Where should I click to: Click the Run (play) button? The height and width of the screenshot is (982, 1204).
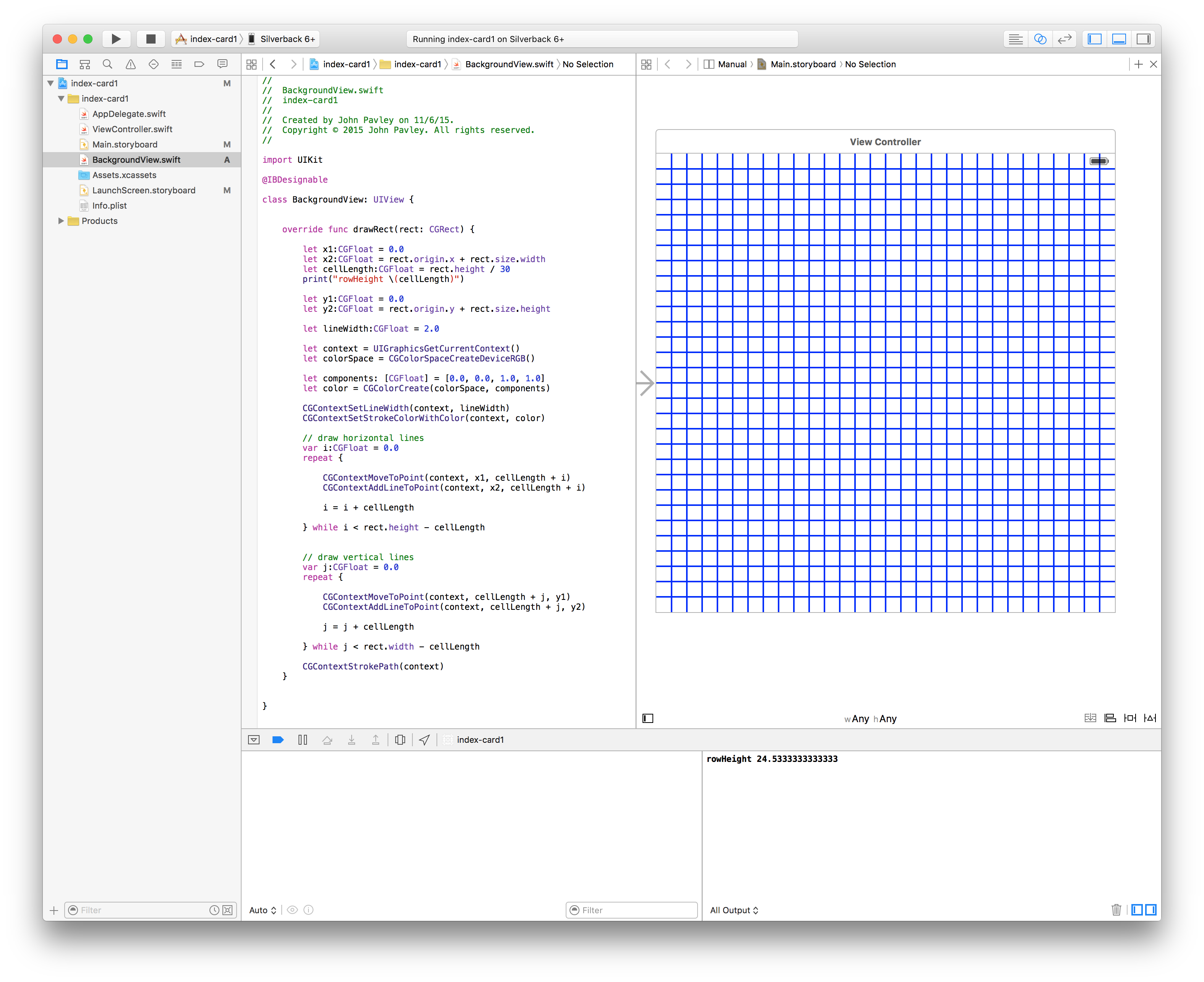pos(116,39)
